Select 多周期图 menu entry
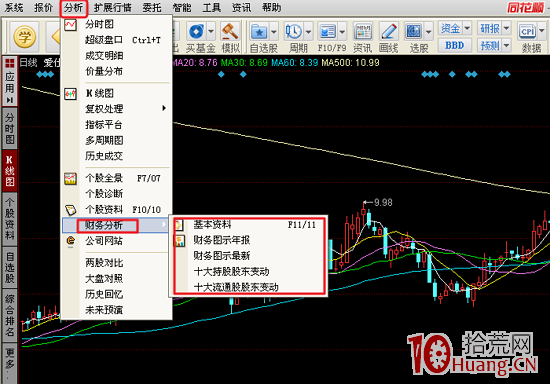550x384 pixels. (117, 141)
